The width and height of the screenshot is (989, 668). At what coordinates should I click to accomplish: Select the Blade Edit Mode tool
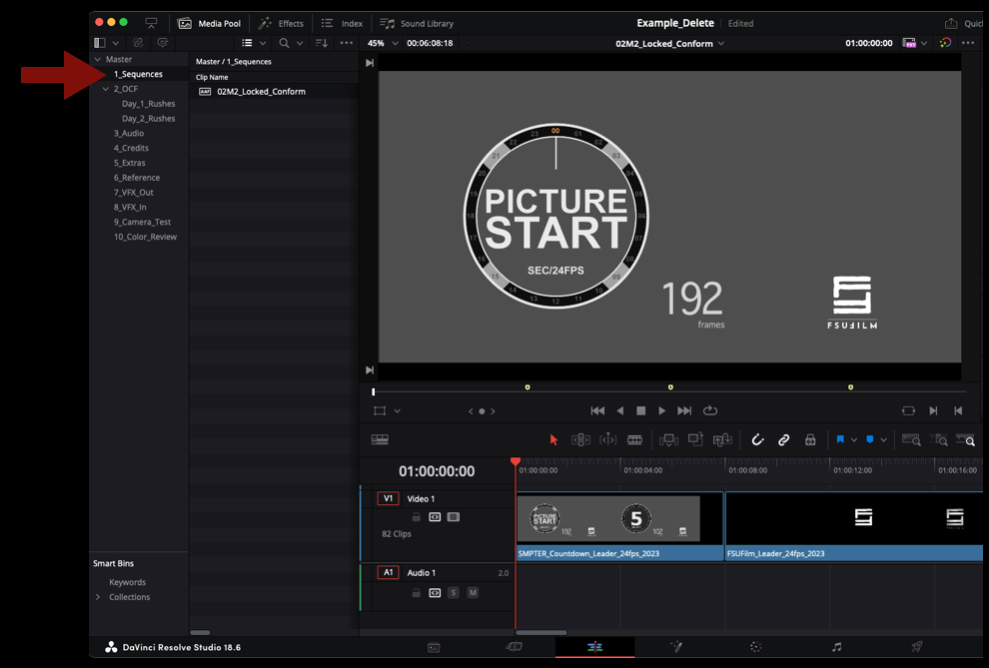pyautogui.click(x=635, y=440)
